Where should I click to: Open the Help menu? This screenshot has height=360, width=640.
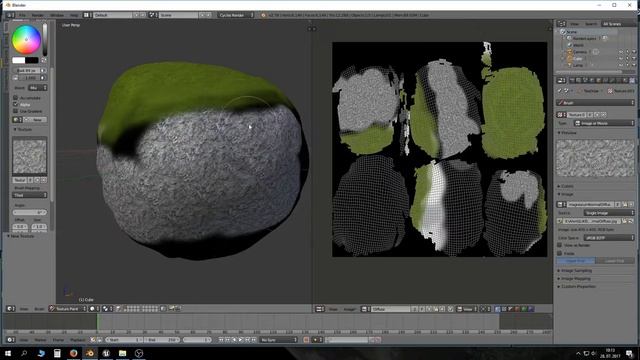point(73,15)
